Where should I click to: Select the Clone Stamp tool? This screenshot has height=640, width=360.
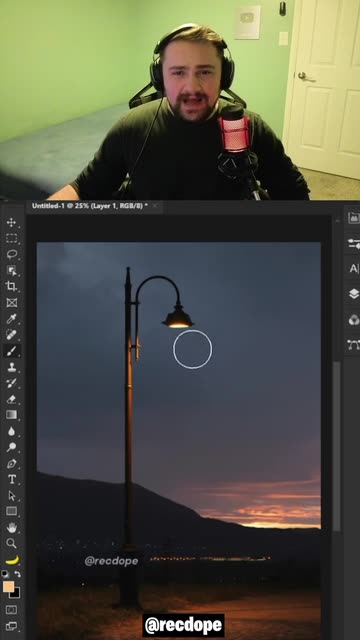(11, 367)
